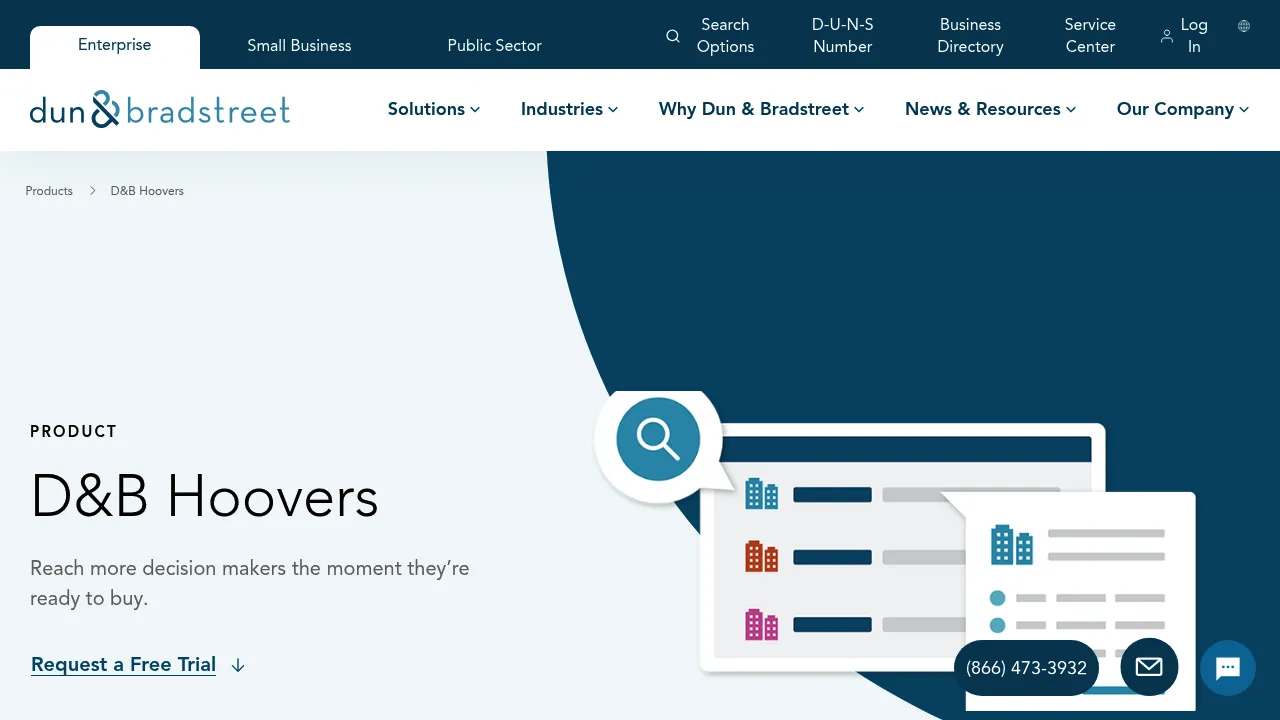Click the breadcrumb chevron after Products

(92, 190)
